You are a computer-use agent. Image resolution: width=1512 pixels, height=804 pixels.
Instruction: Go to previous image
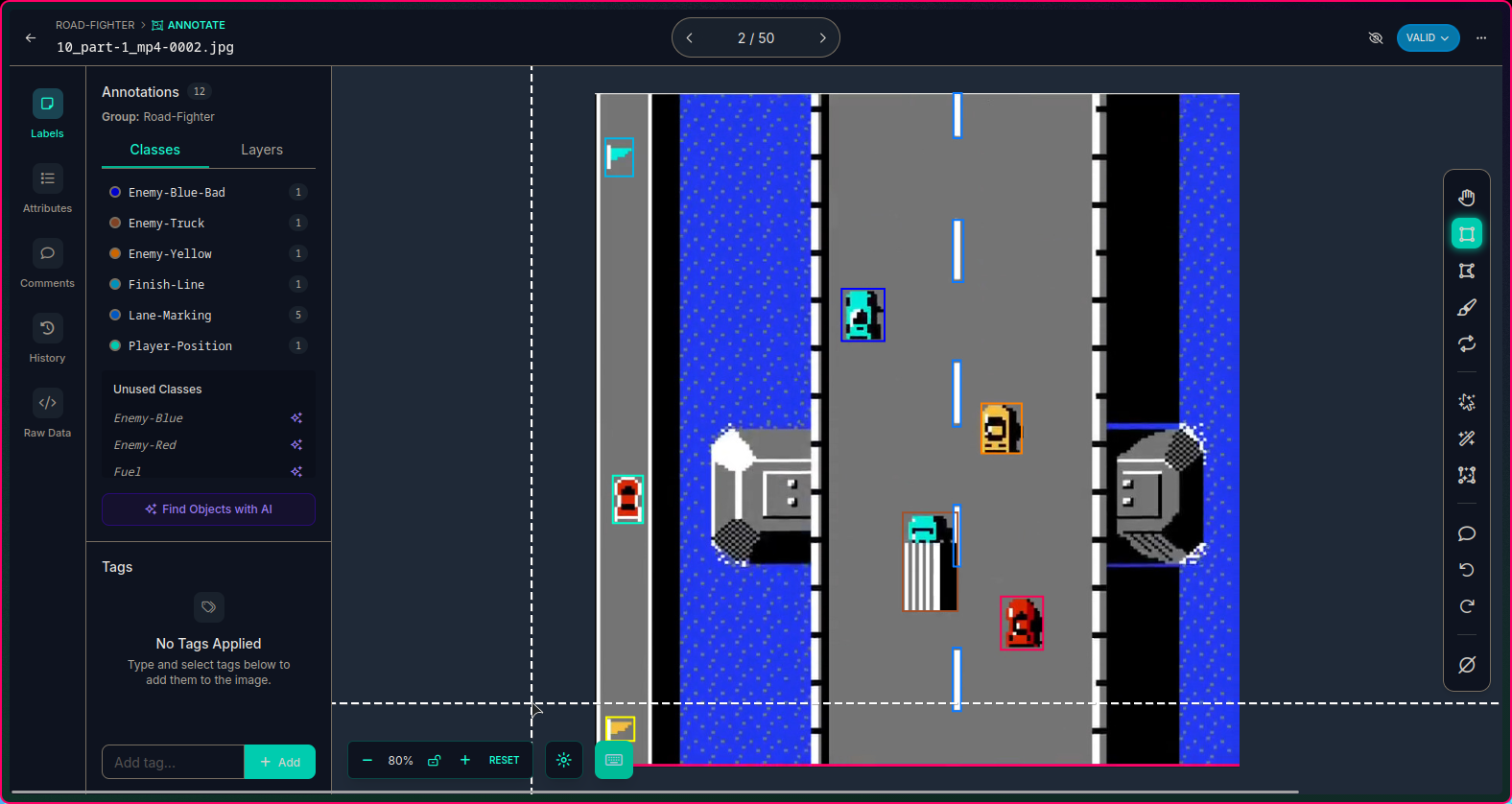coord(690,38)
